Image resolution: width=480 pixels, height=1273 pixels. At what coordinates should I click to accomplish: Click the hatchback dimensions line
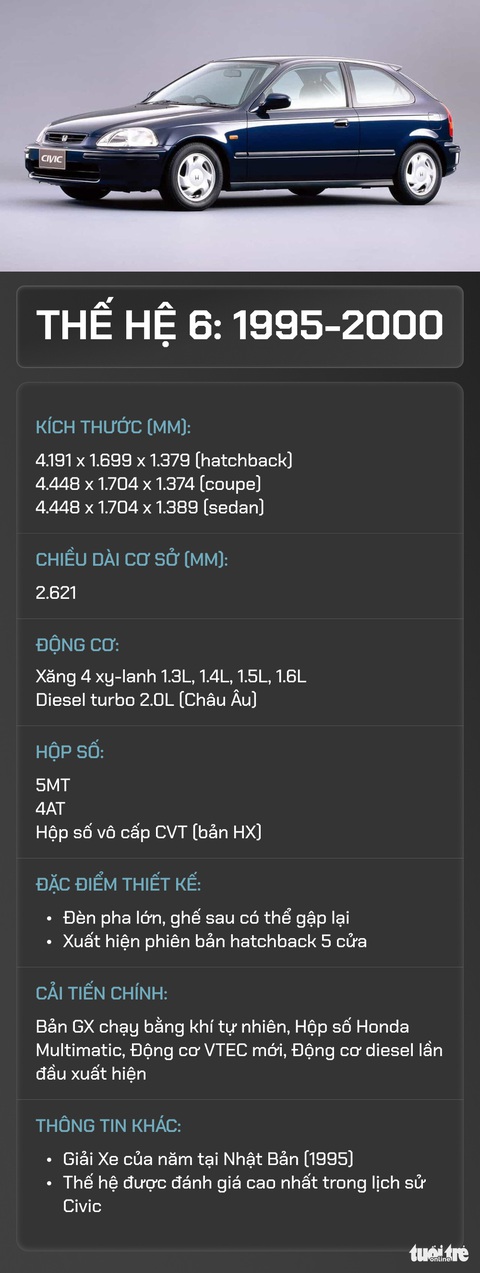[x=163, y=460]
